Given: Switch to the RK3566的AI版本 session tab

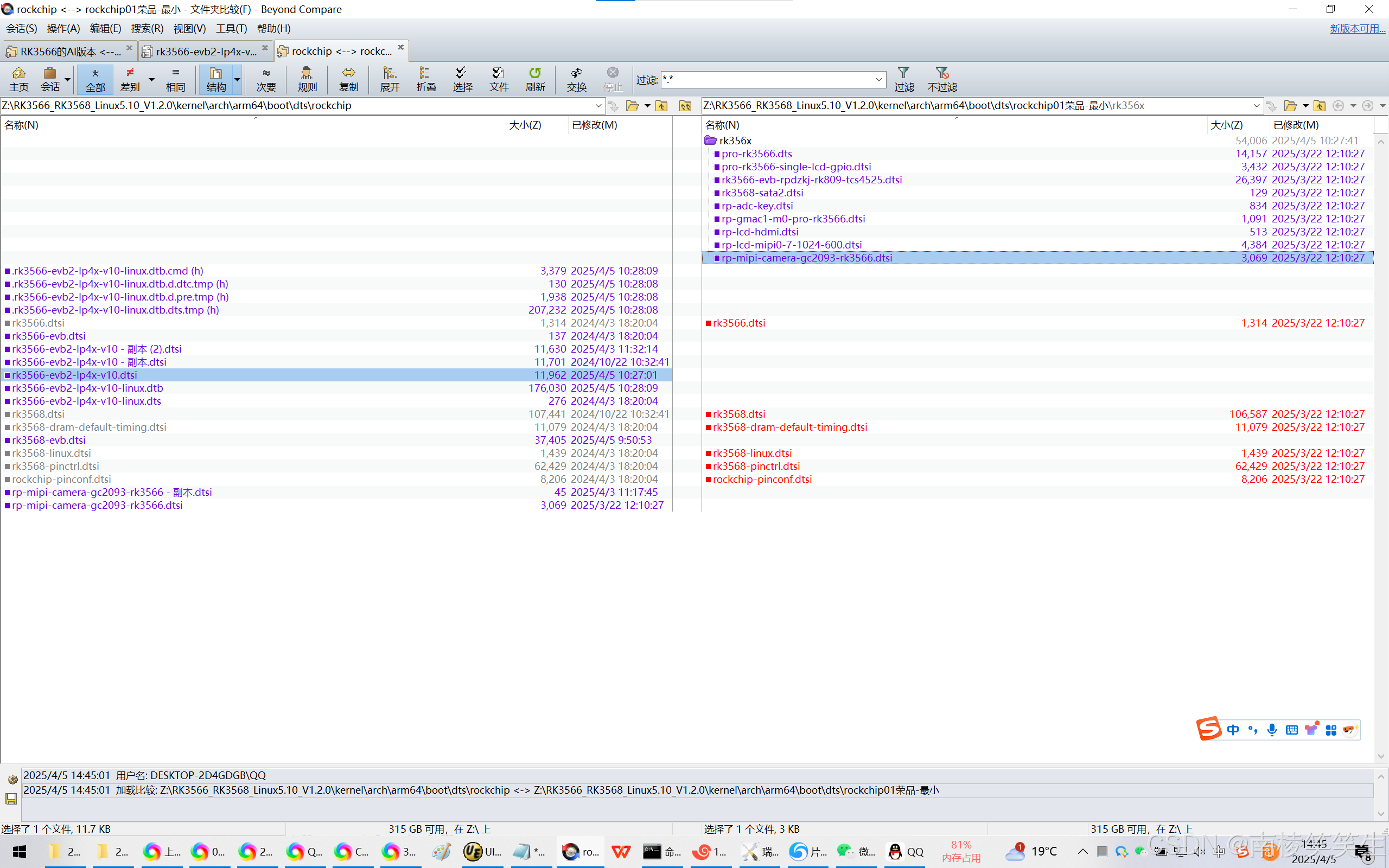Looking at the screenshot, I should click(70, 51).
